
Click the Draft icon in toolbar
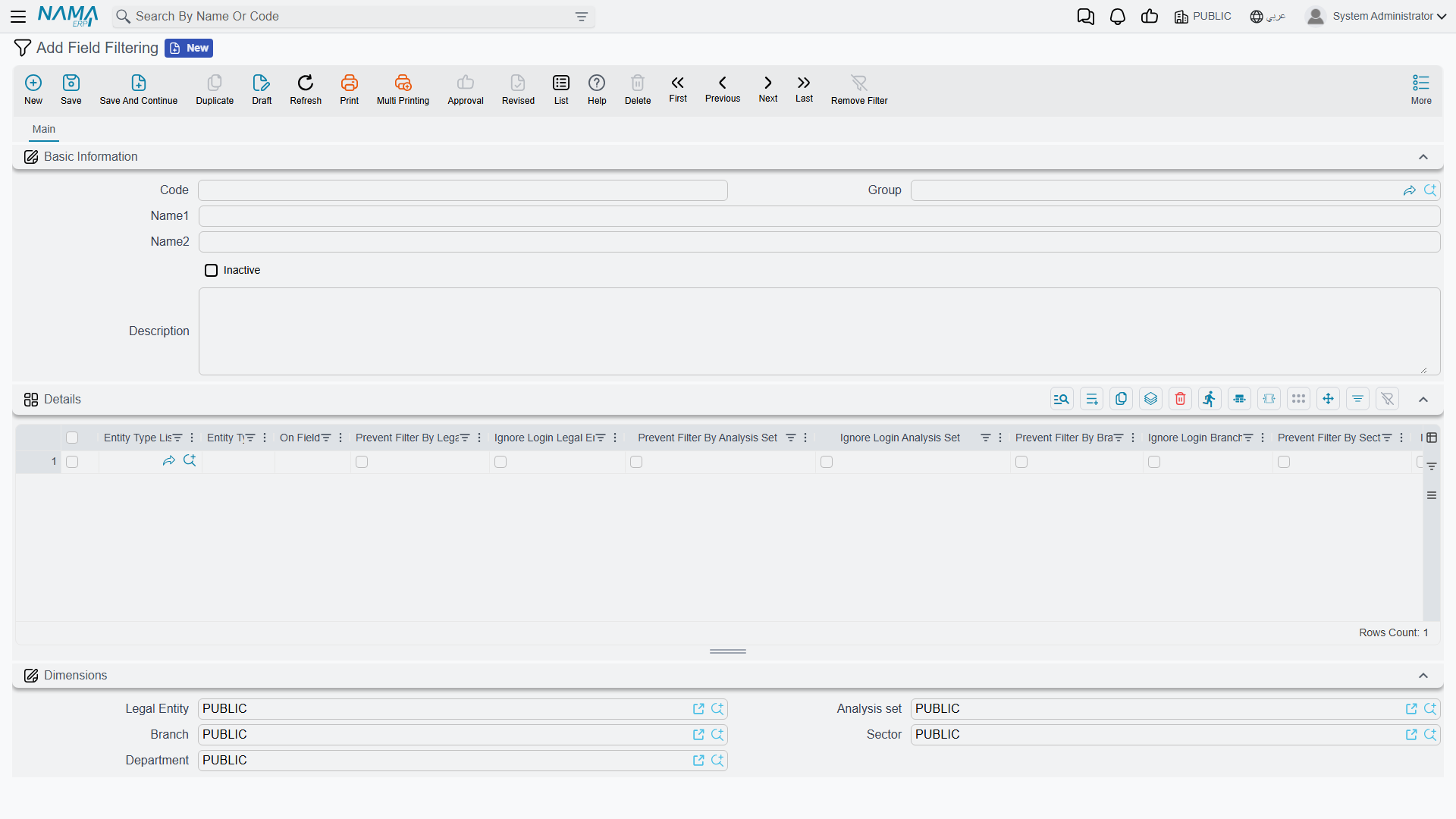pyautogui.click(x=262, y=83)
